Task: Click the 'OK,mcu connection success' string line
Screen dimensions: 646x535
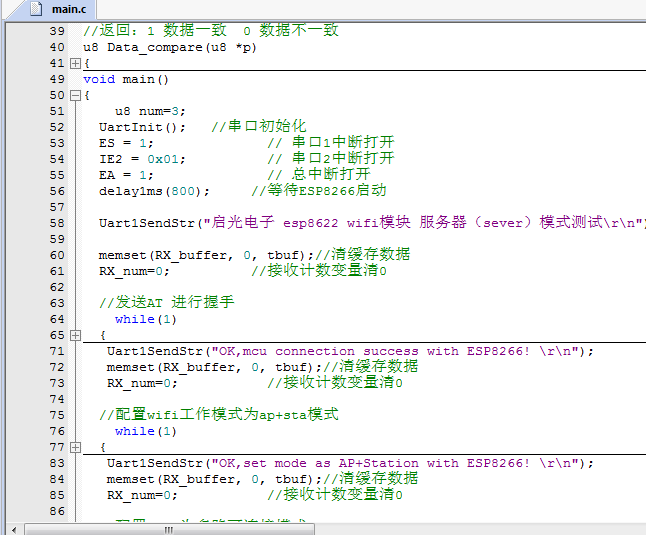Action: [x=350, y=351]
